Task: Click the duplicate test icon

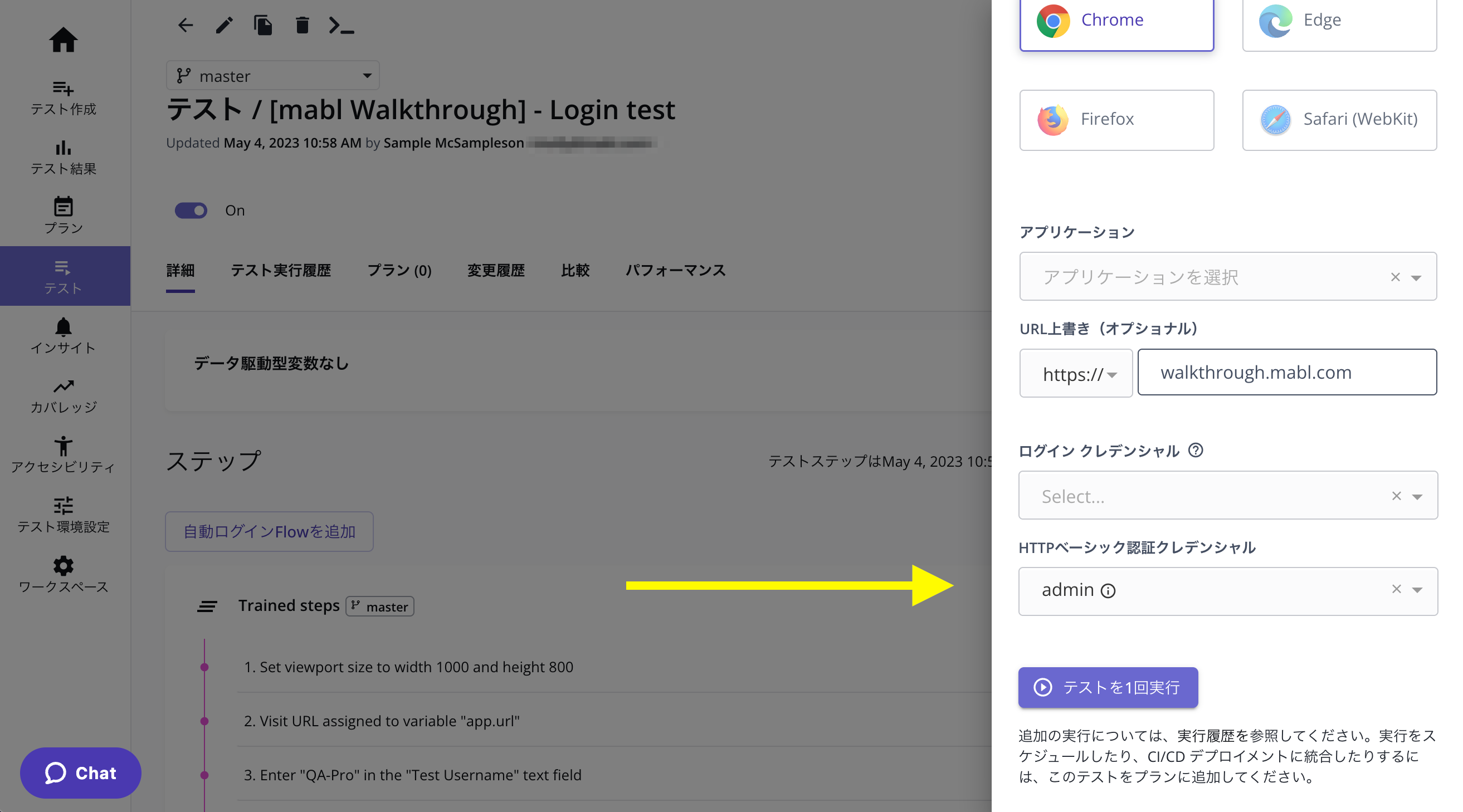Action: (263, 26)
